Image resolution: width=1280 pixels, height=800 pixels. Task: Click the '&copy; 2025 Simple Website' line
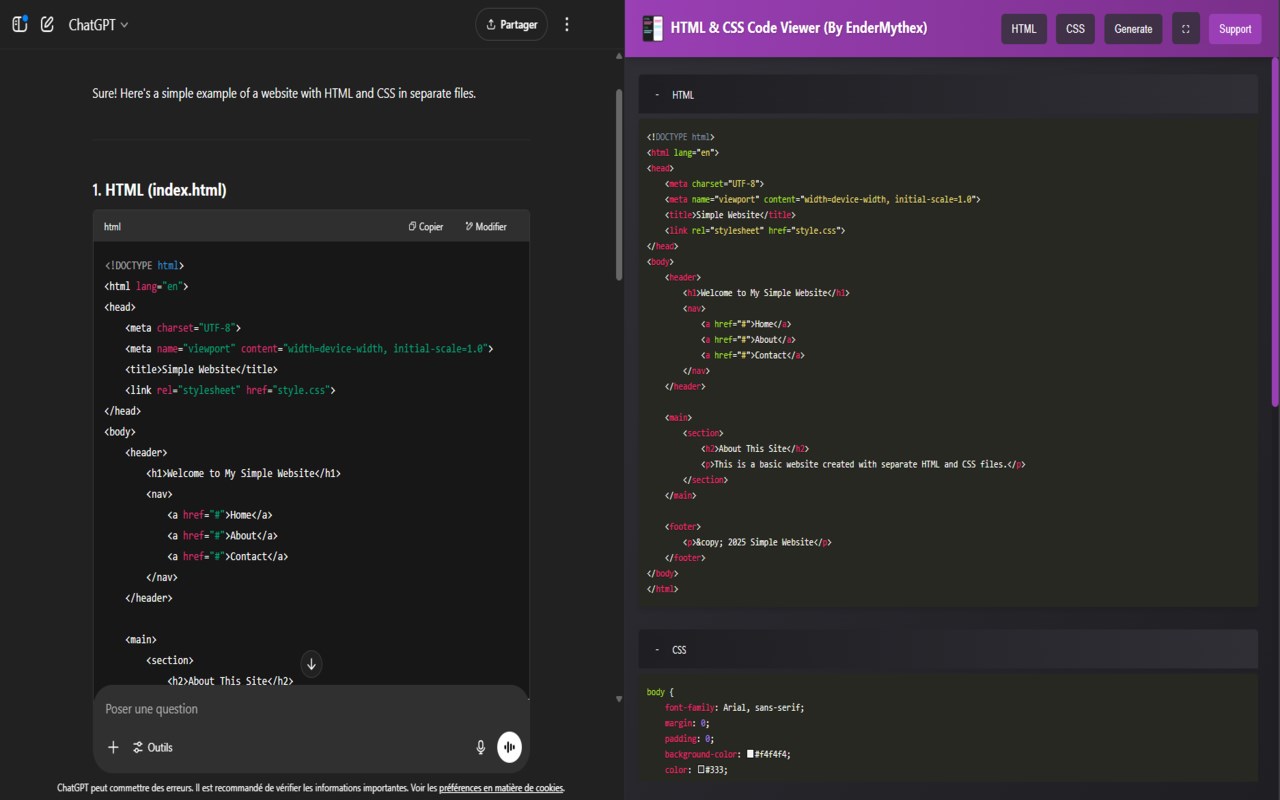point(757,542)
